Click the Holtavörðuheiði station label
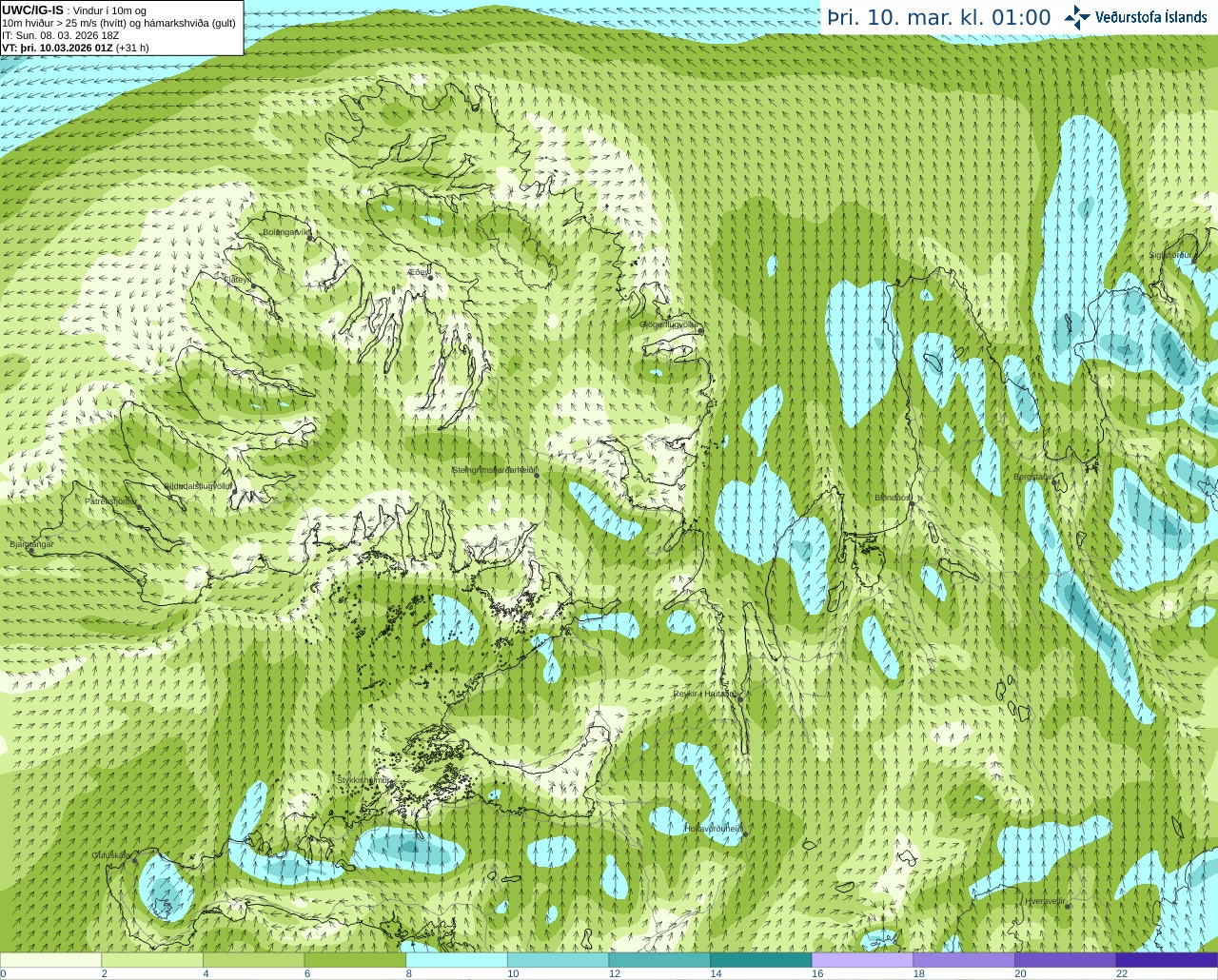This screenshot has height=980, width=1218. click(714, 829)
